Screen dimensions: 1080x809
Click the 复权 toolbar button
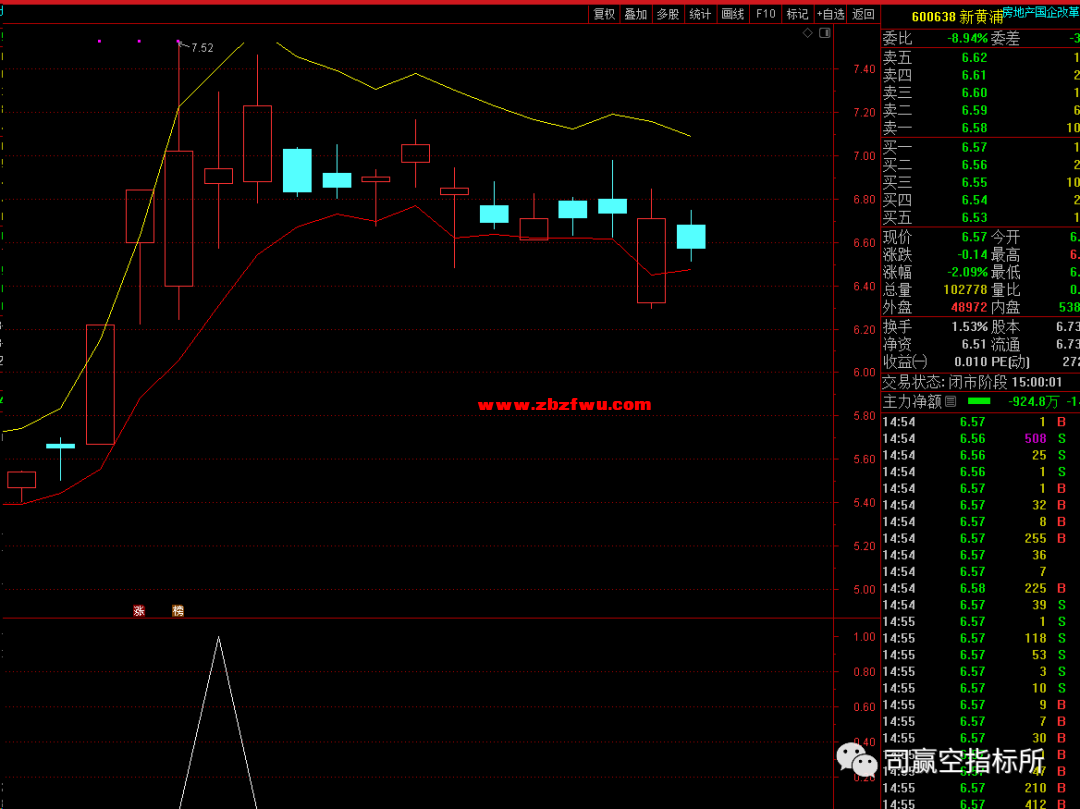pyautogui.click(x=604, y=14)
